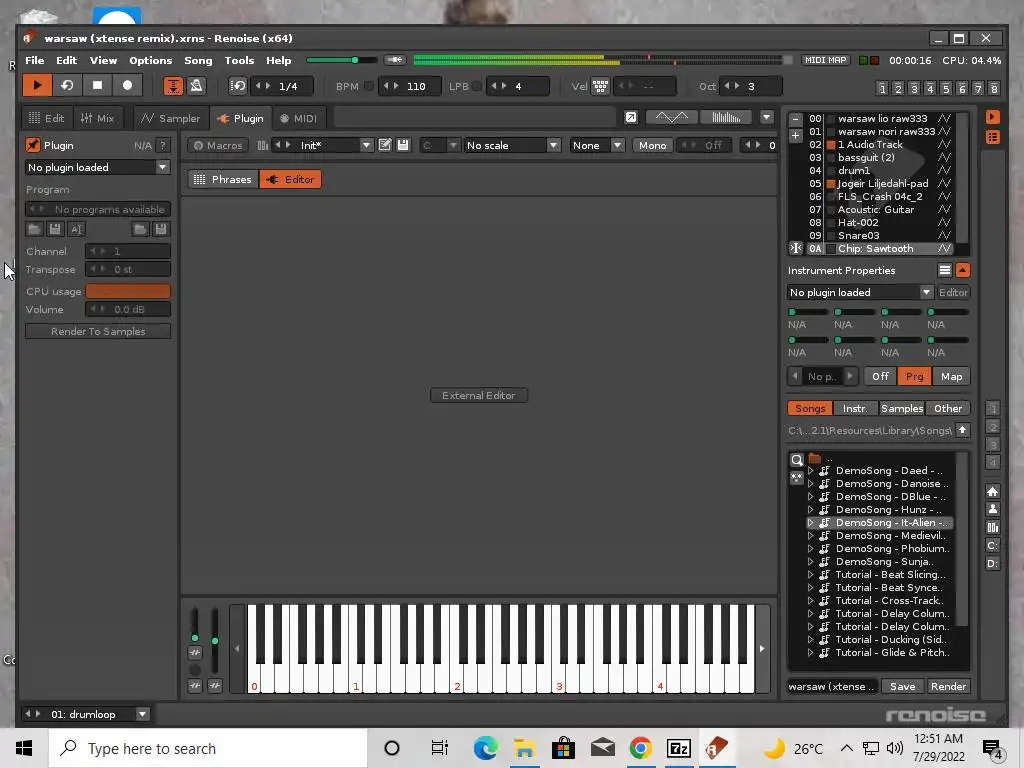Expand DemoSong - Medievil entry
Viewport: 1024px width, 768px height.
[x=810, y=536]
